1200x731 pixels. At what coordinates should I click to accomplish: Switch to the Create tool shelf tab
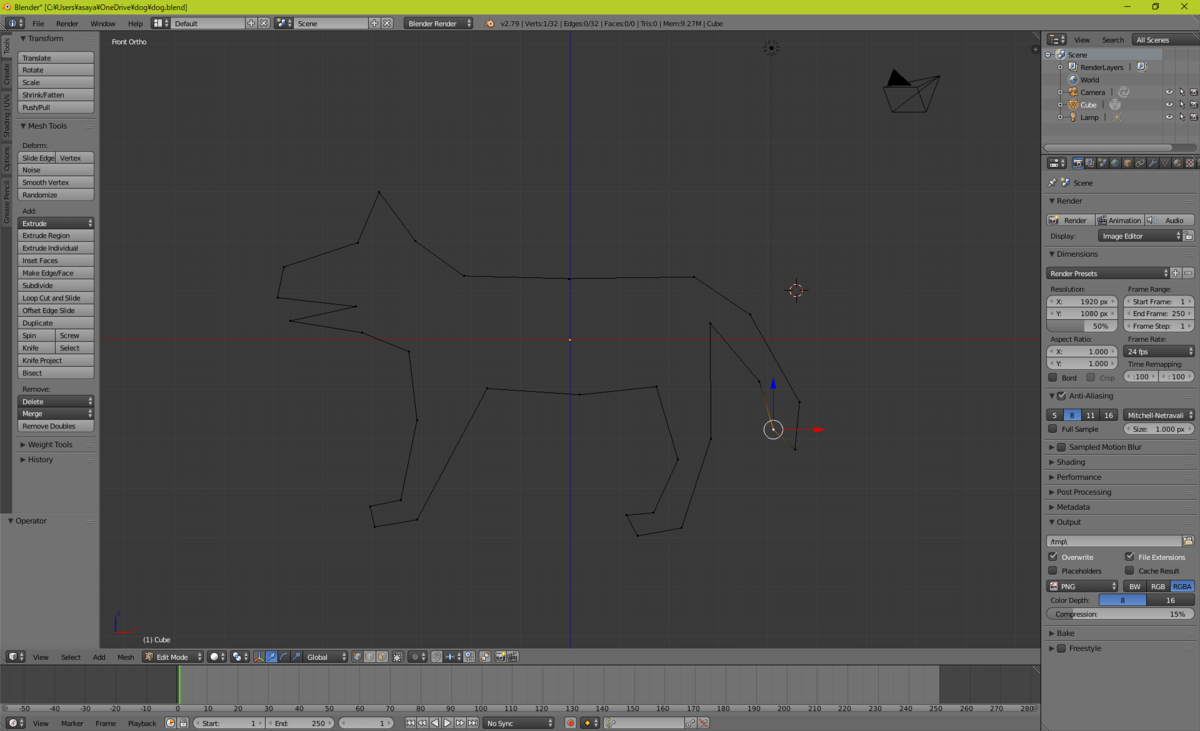coord(6,74)
